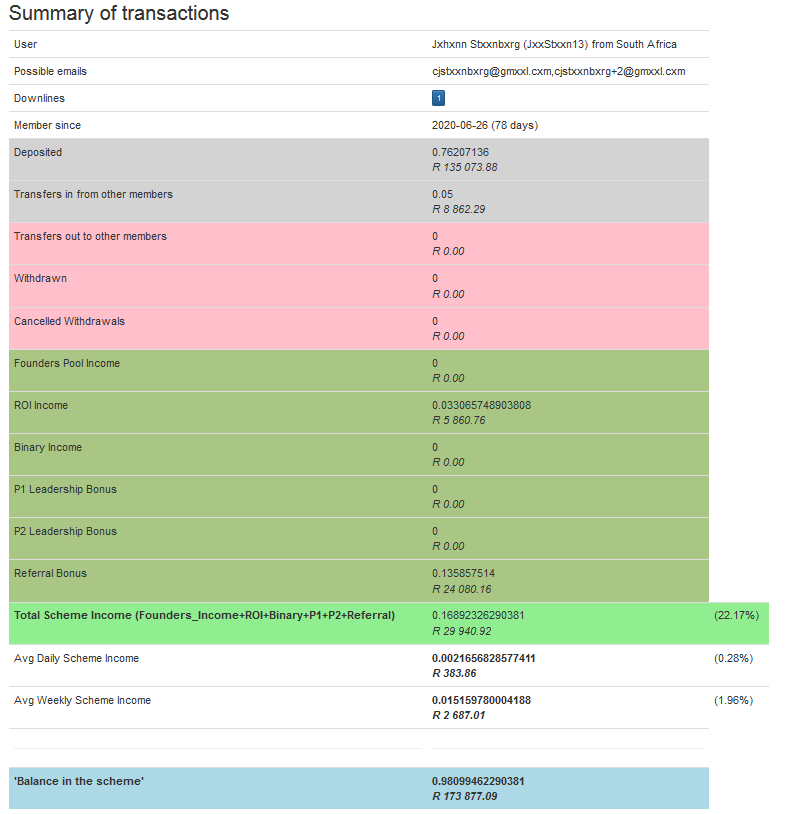
Task: Click the user name Jxhxnn Stxxnbxrg
Action: (x=475, y=44)
